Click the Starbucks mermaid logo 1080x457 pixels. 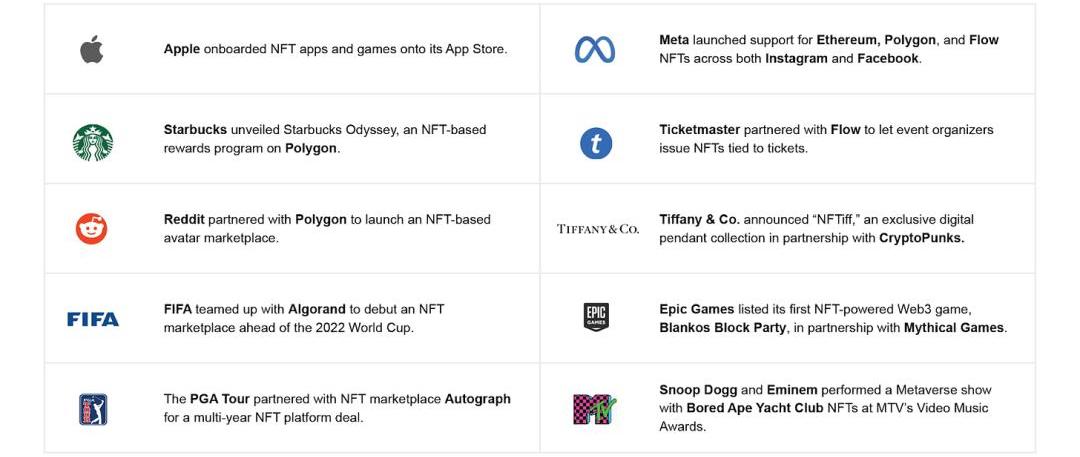pos(92,142)
